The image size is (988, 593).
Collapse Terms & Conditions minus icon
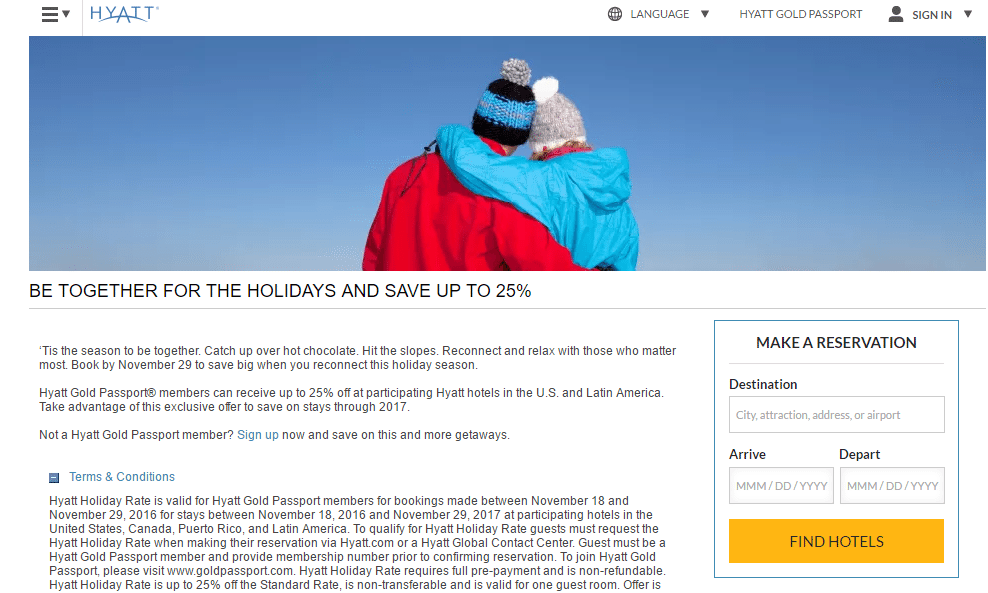pos(54,478)
